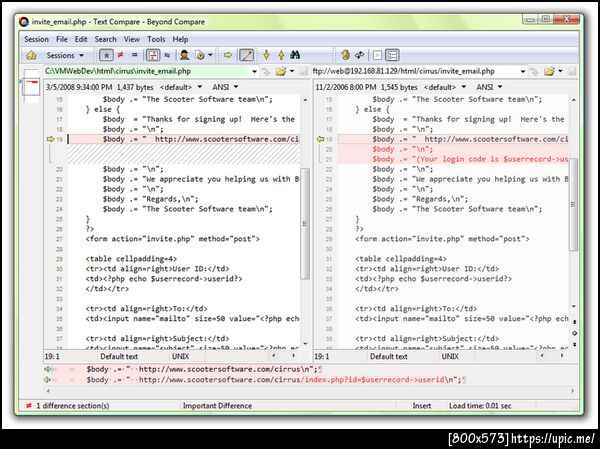Expand left file path history dropdown

point(254,72)
